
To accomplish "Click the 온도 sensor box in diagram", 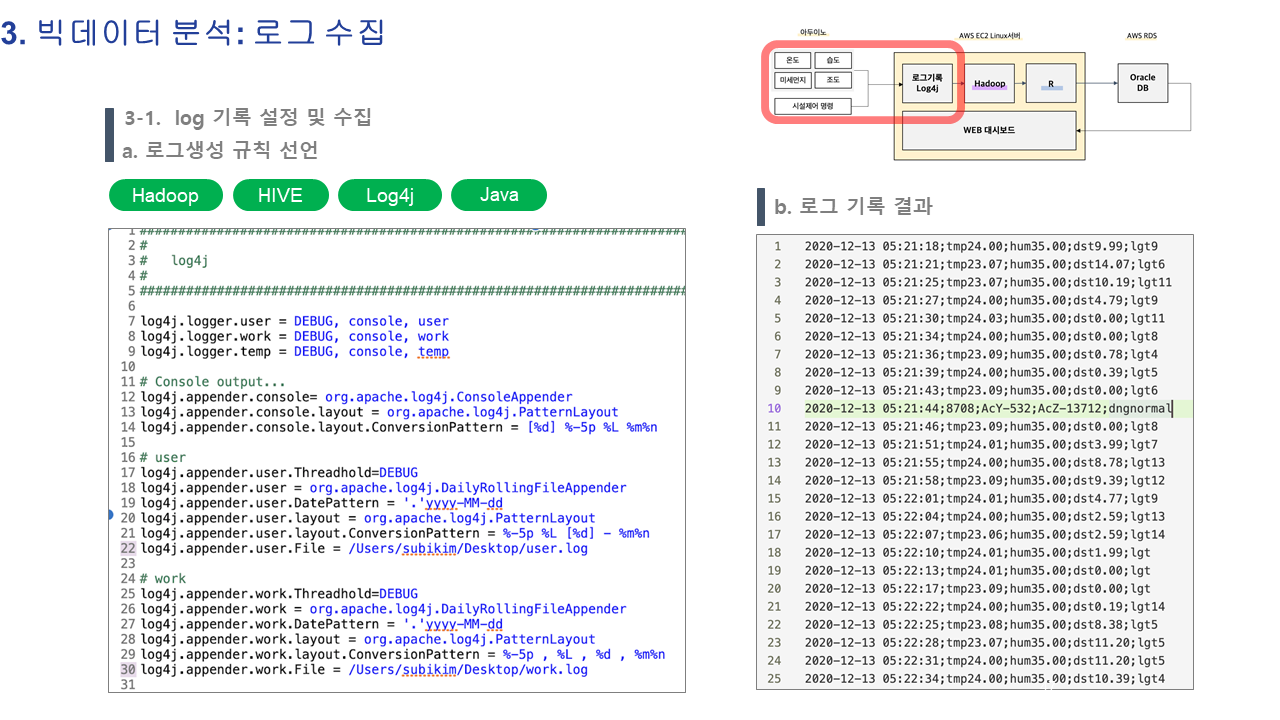I will point(793,61).
